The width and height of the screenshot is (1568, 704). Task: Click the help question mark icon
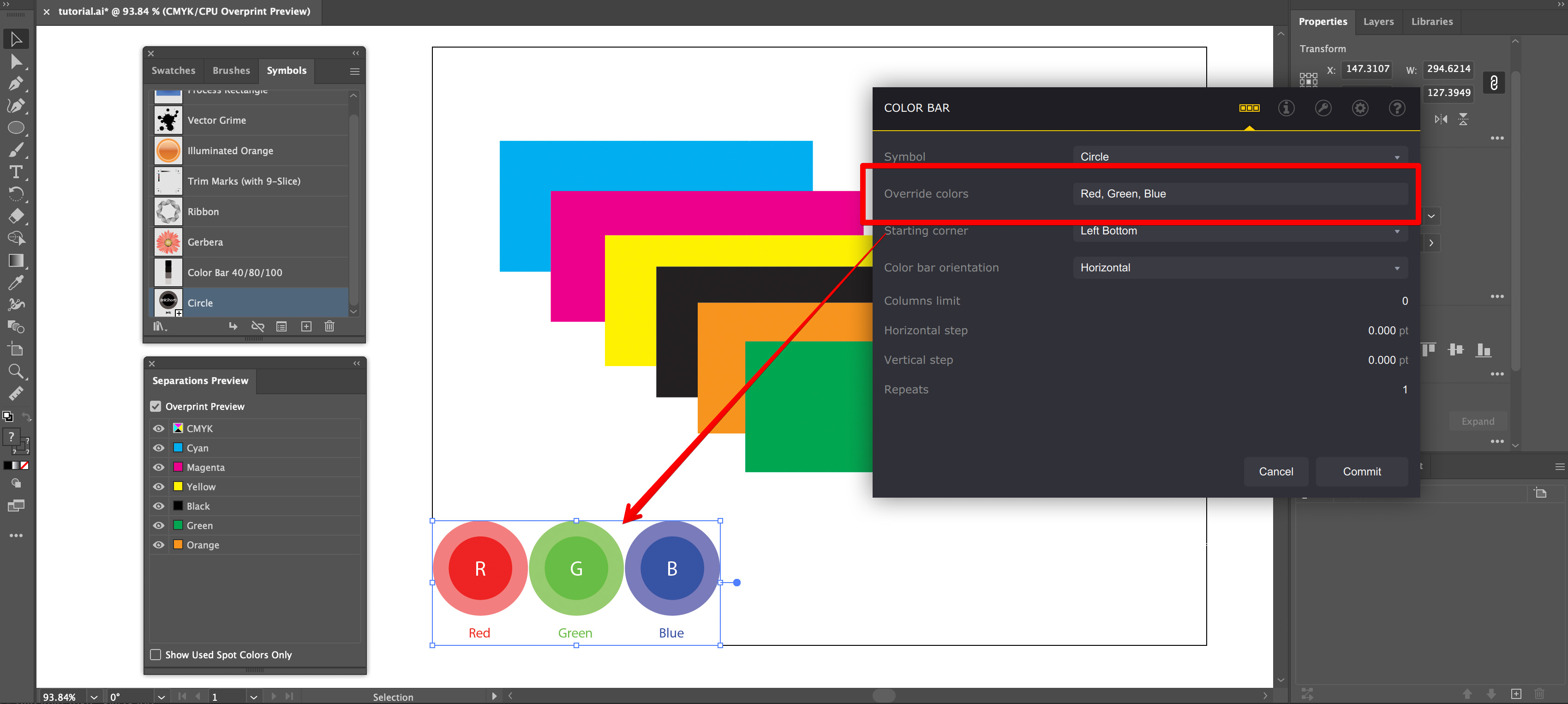coord(1397,108)
